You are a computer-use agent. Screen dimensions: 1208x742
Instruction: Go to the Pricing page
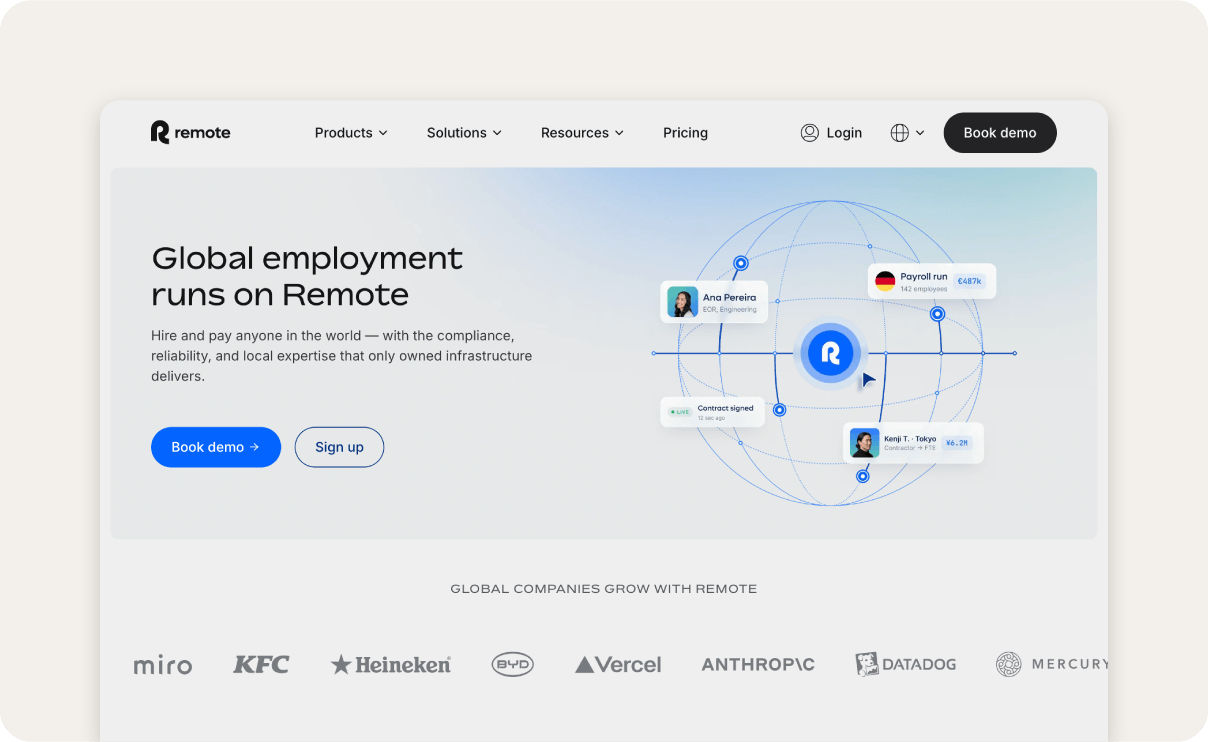[685, 132]
